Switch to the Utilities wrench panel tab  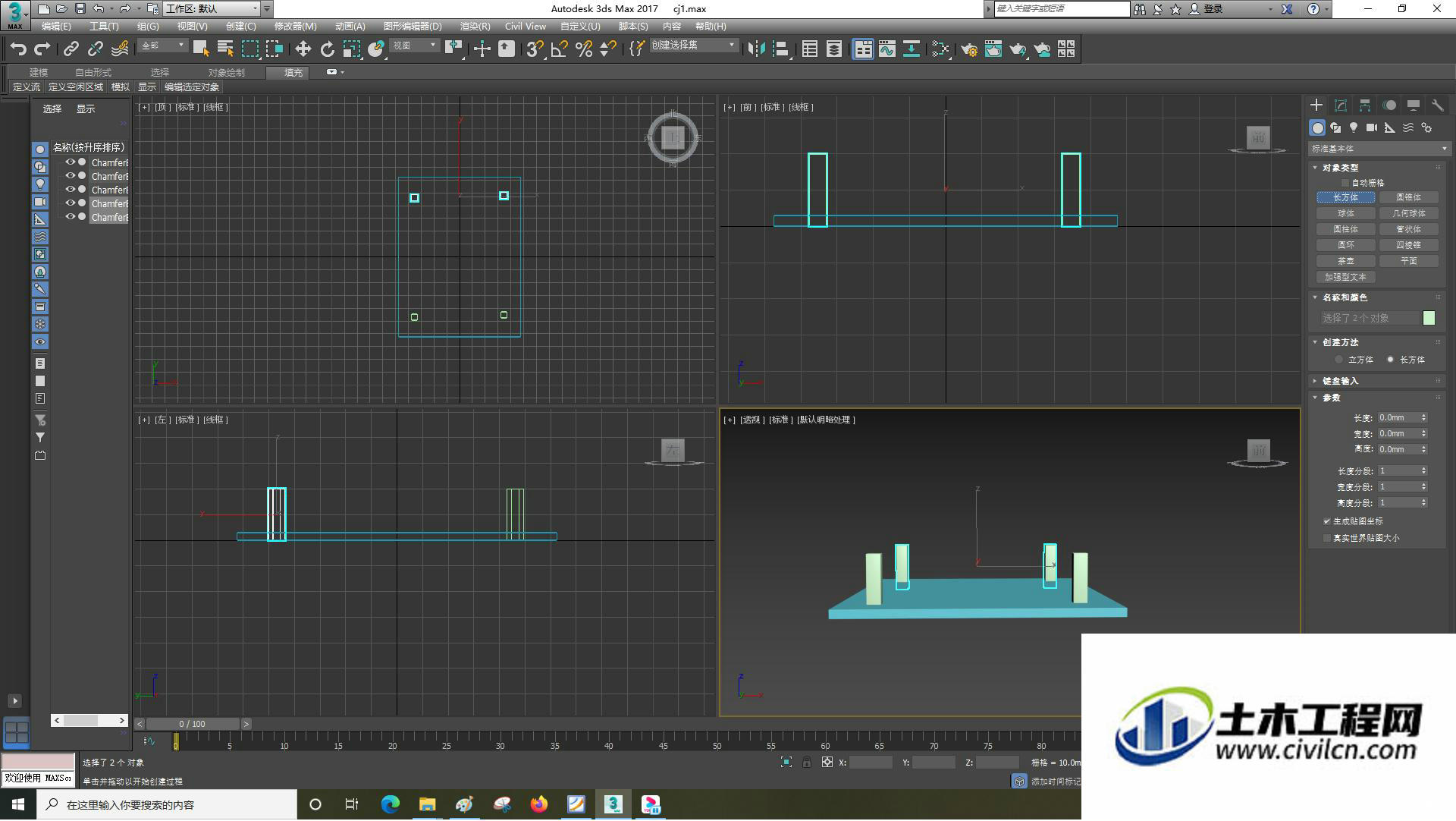tap(1437, 105)
